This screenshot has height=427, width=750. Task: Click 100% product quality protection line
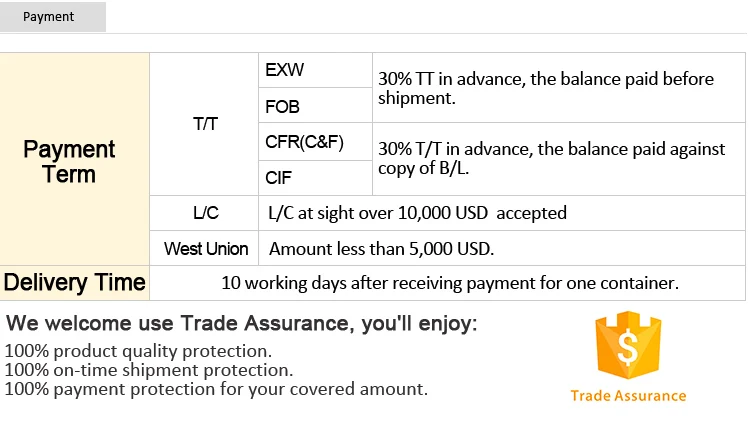click(x=138, y=351)
